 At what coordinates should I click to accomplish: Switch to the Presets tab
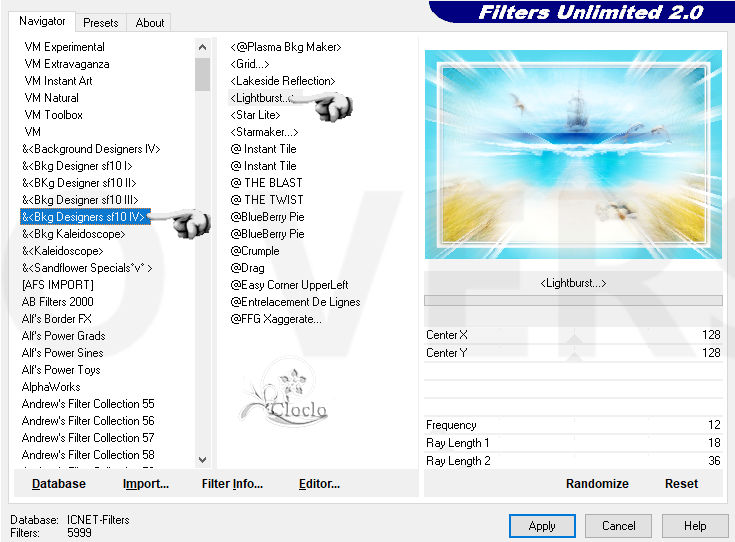(100, 23)
